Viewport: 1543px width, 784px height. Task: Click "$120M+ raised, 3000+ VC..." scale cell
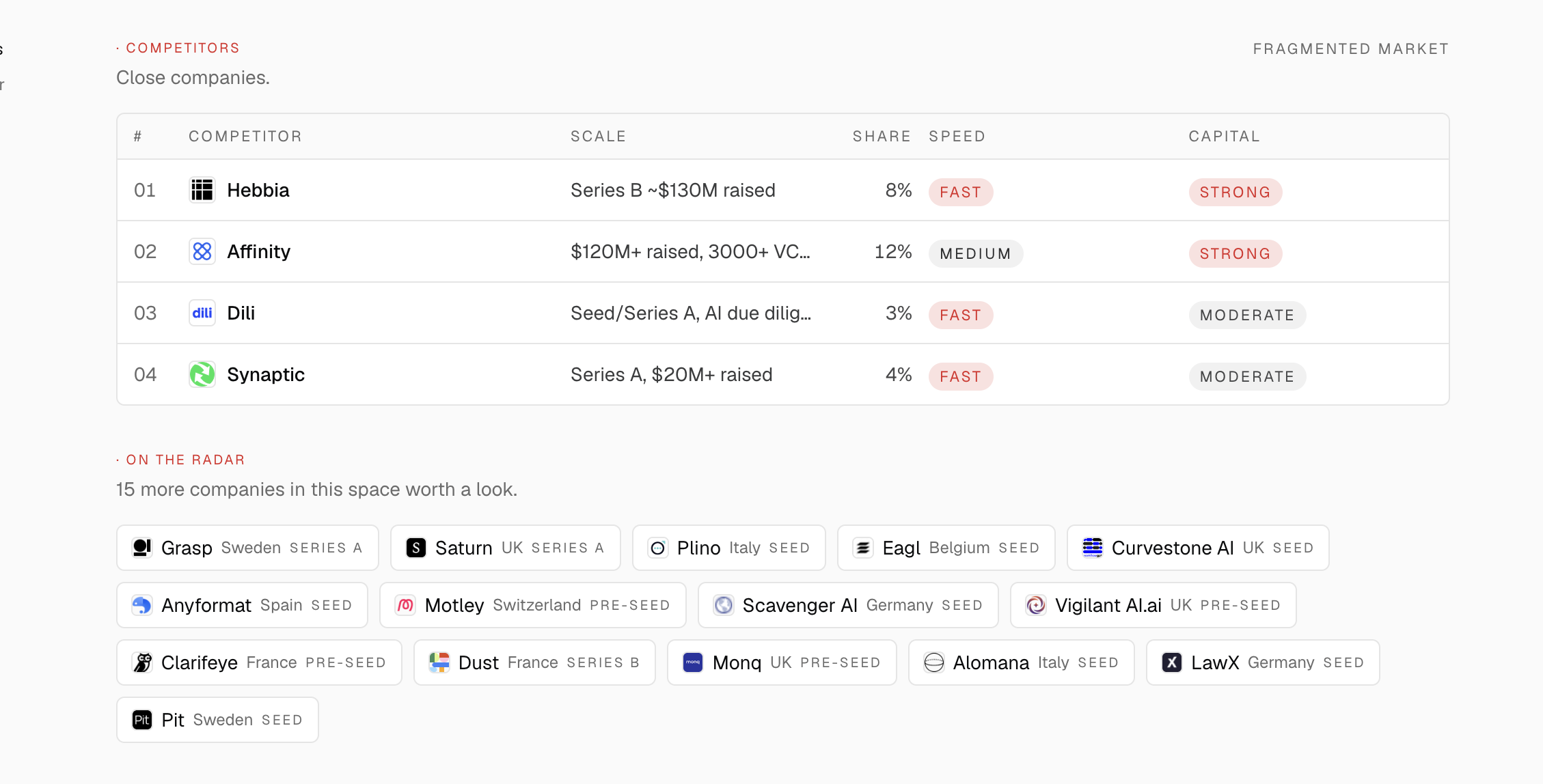click(690, 252)
